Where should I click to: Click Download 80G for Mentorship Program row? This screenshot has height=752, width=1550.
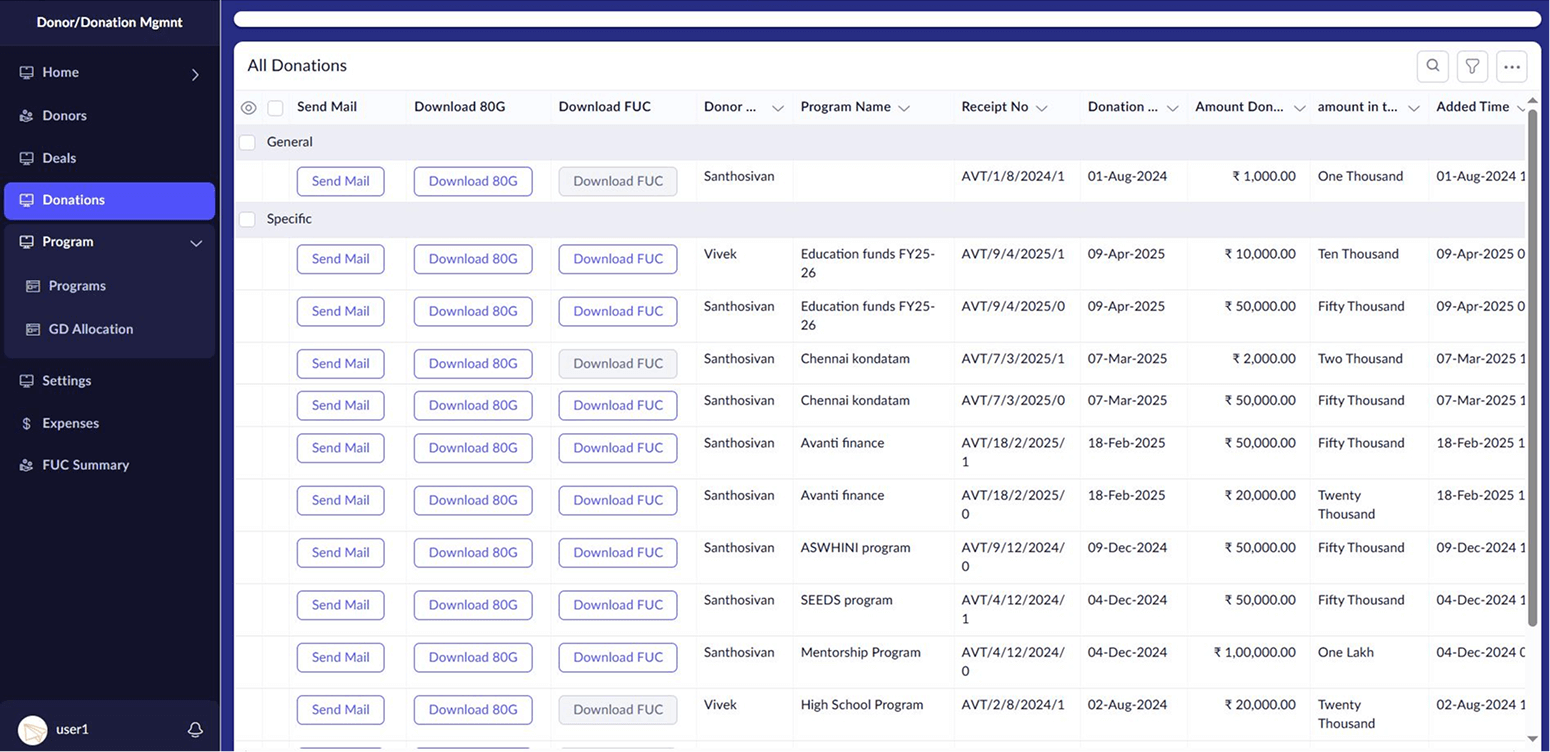click(473, 657)
